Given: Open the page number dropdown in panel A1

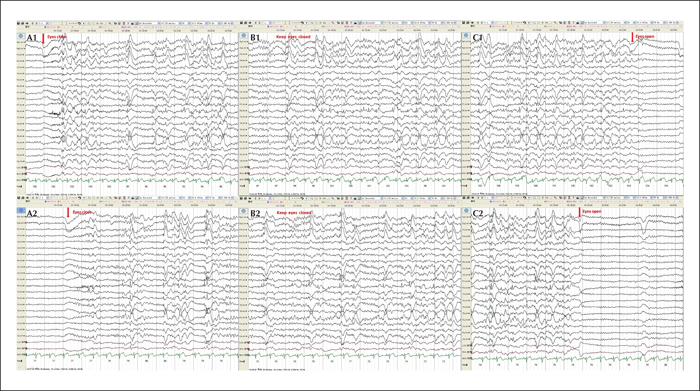Looking at the screenshot, I should [44, 23].
